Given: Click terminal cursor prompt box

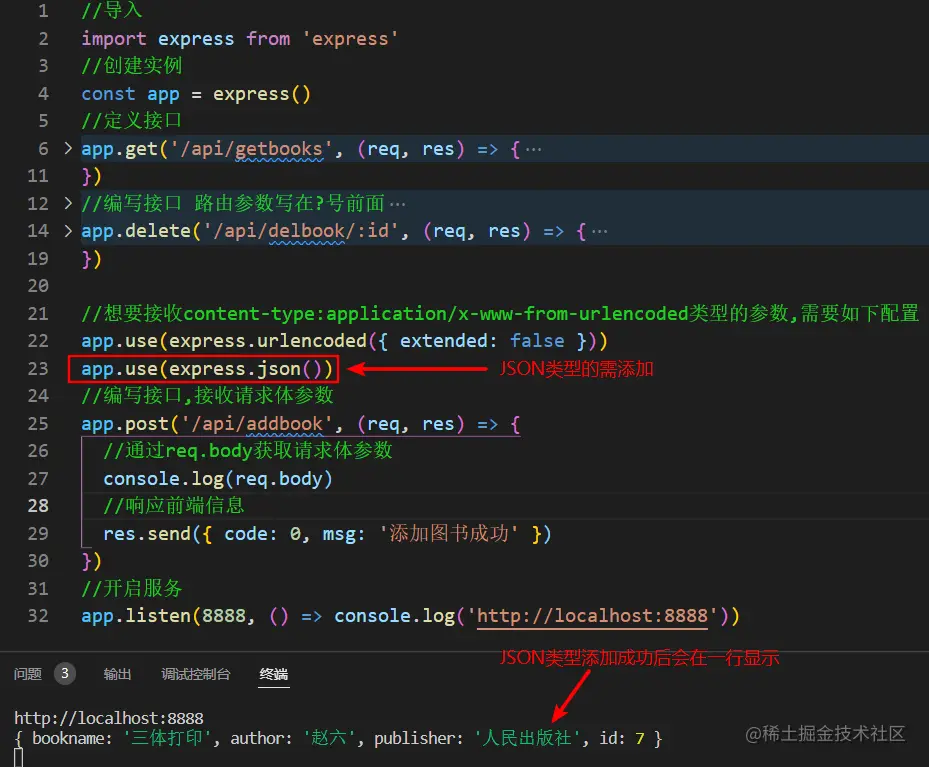Looking at the screenshot, I should 18,758.
